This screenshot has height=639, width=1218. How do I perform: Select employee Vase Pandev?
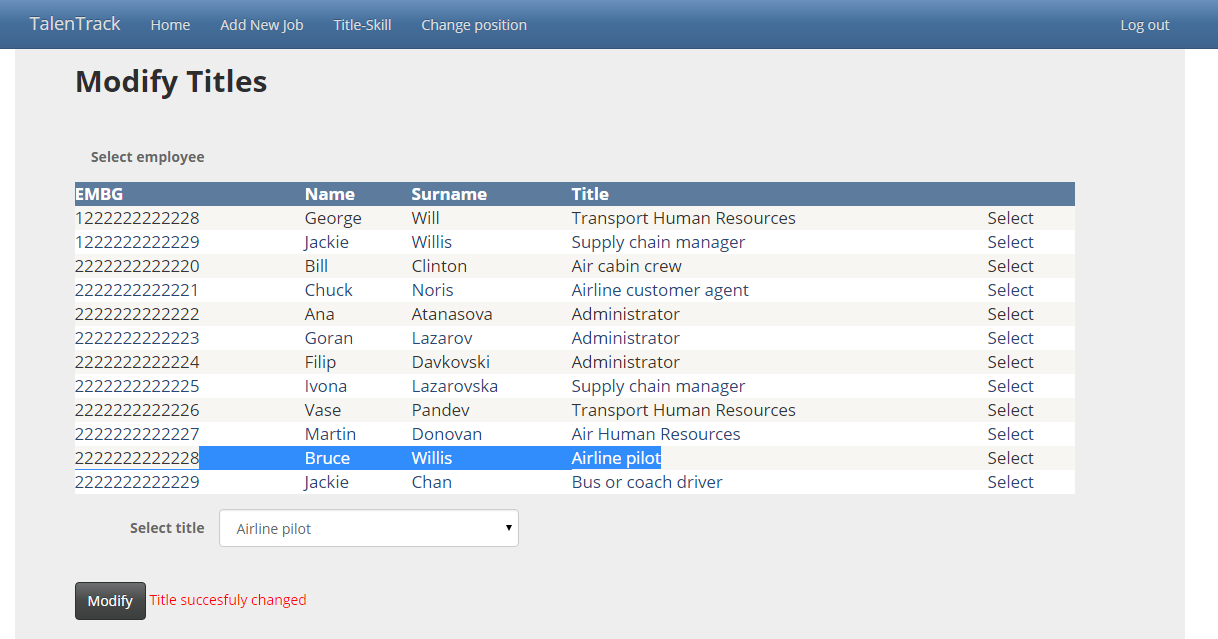coord(1010,410)
